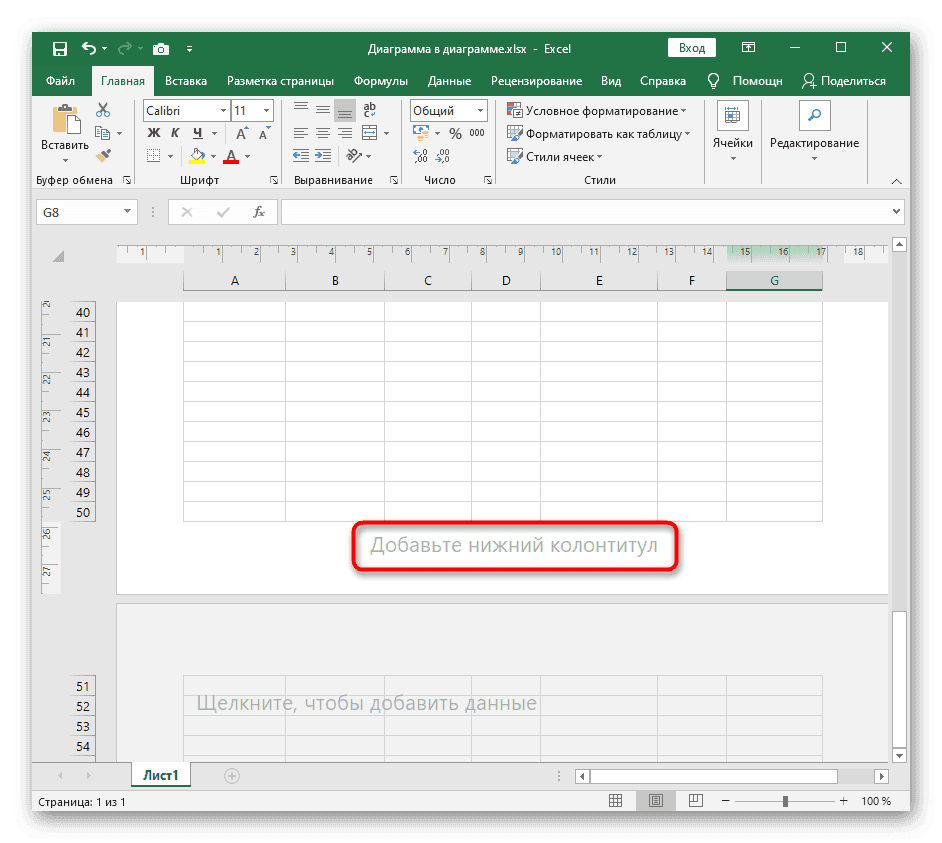Click the add new sheet plus icon
Image resolution: width=942 pixels, height=843 pixels.
[x=232, y=775]
